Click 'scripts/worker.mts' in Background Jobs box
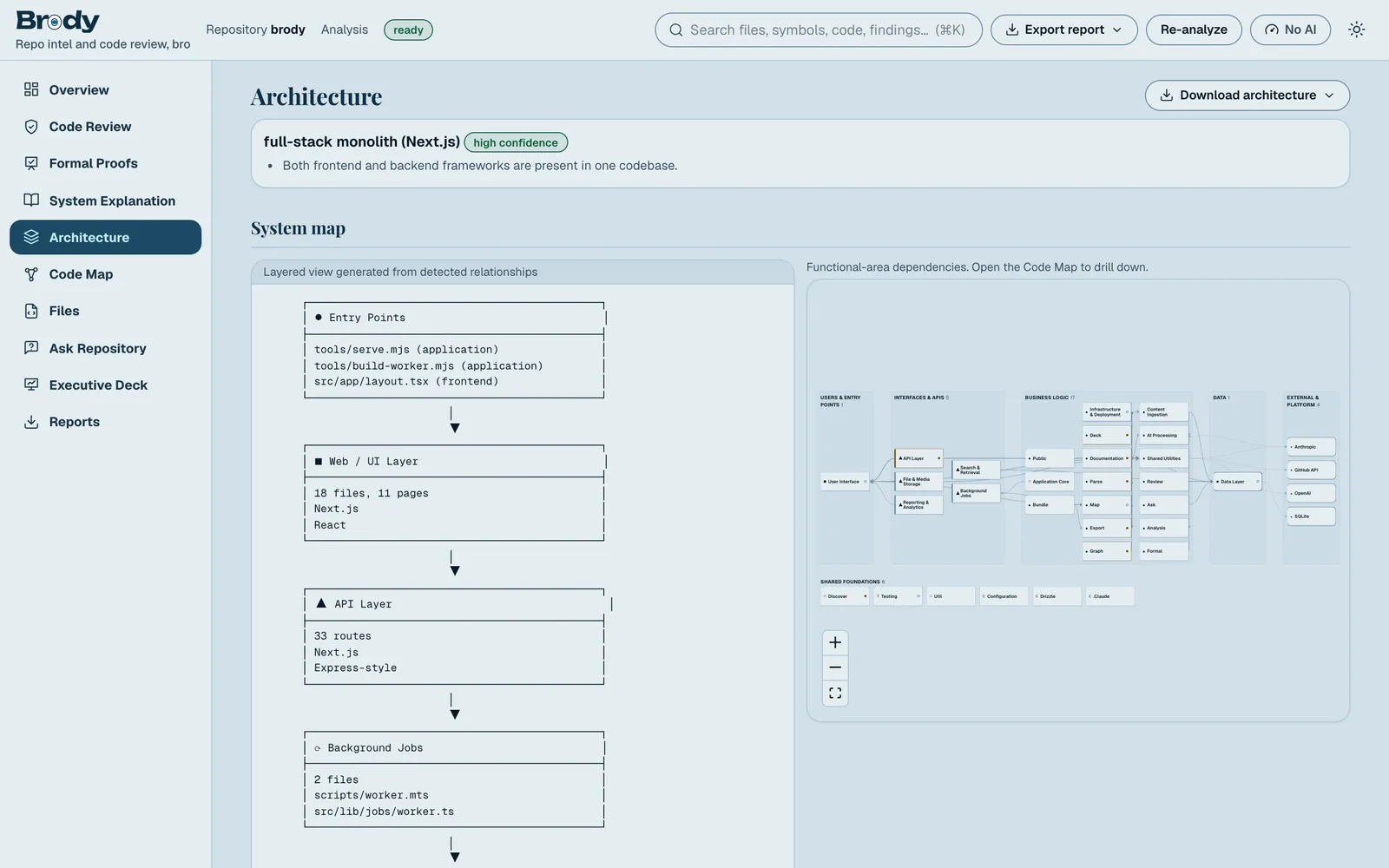 (x=372, y=795)
